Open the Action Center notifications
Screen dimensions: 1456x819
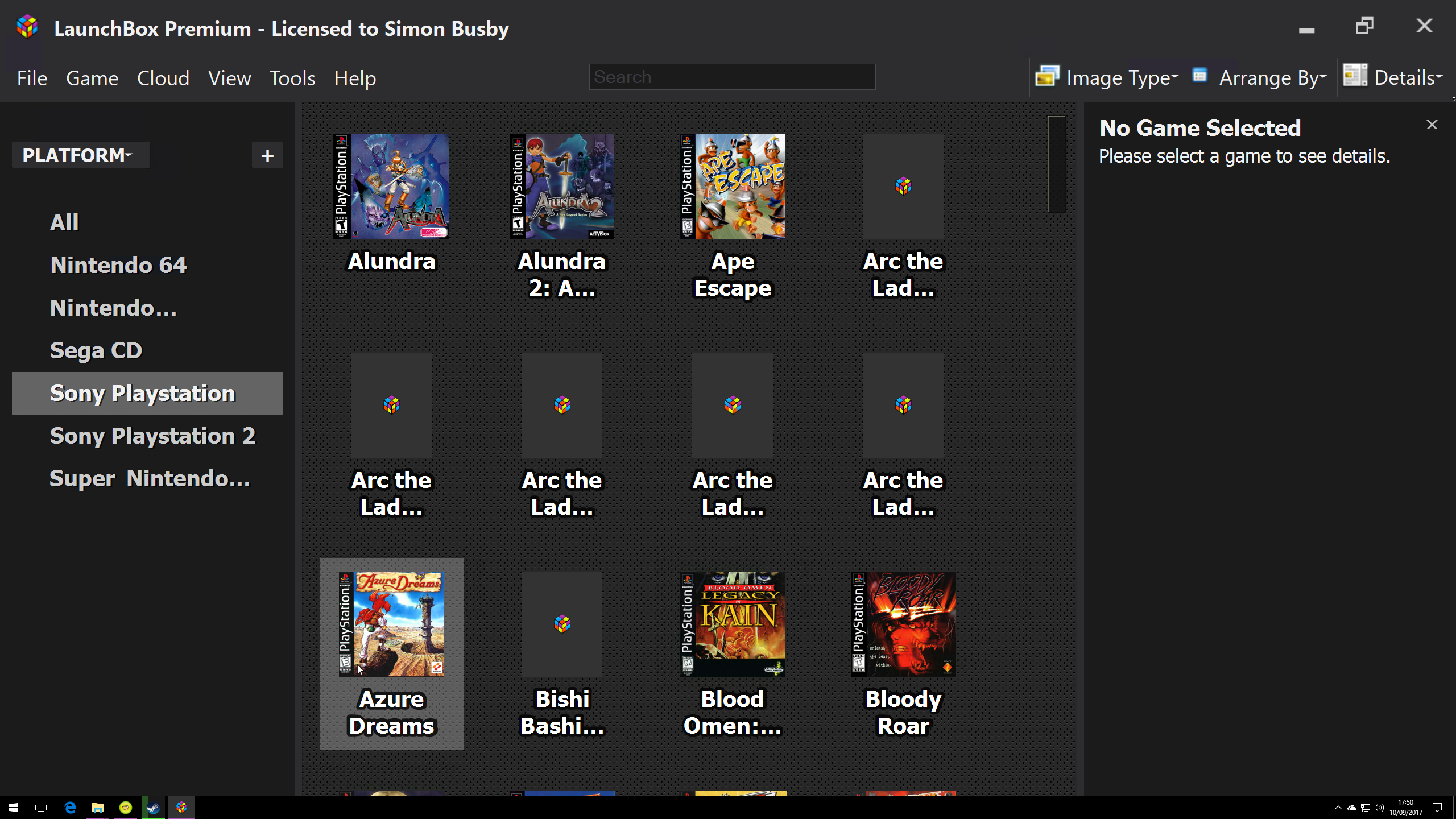[1437, 808]
